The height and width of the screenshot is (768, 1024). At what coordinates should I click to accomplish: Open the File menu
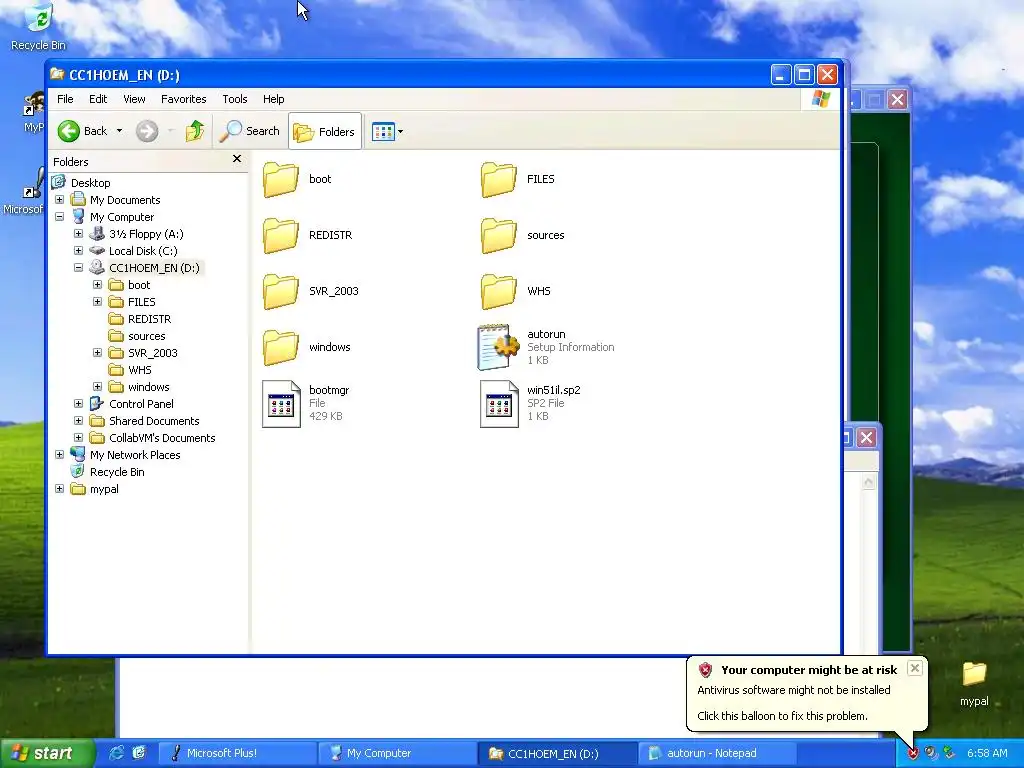pyautogui.click(x=65, y=99)
